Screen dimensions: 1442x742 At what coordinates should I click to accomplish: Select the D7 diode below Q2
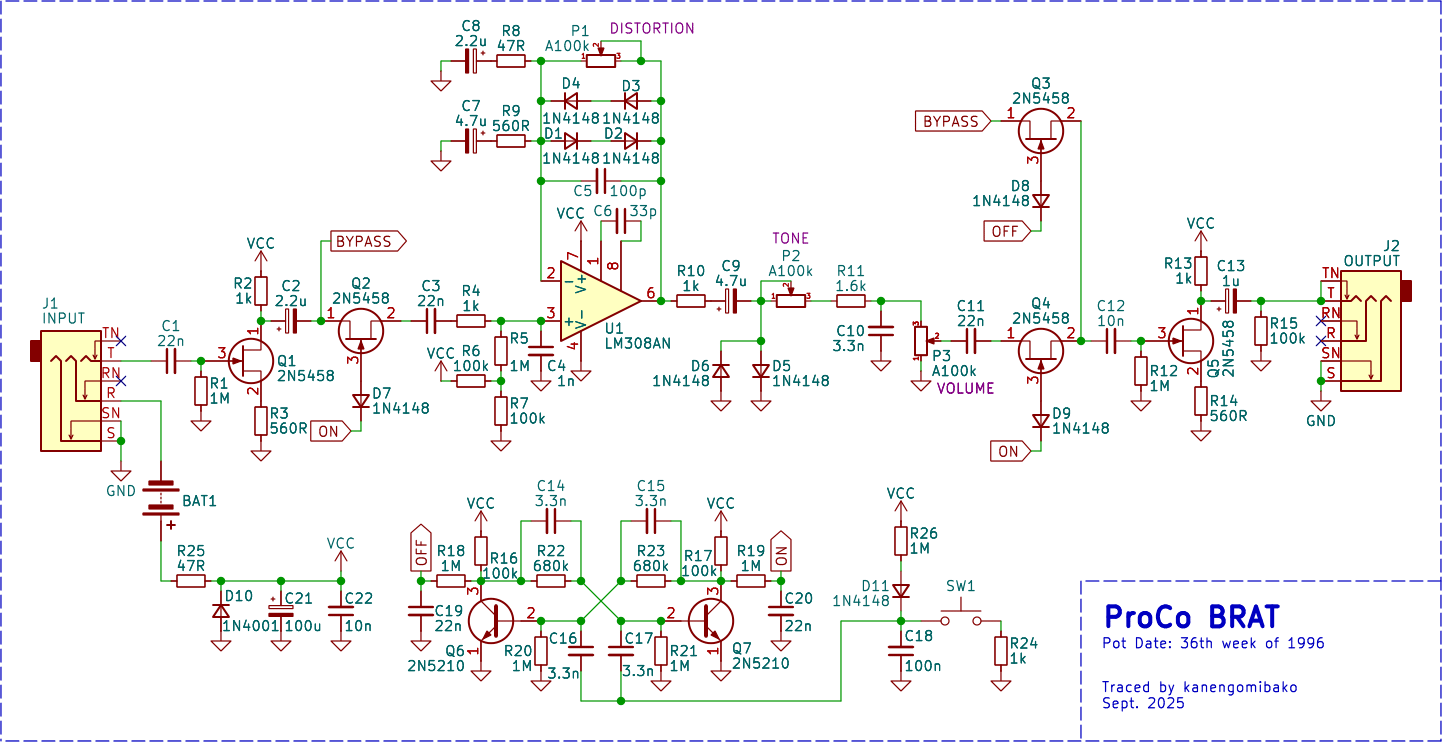(360, 401)
